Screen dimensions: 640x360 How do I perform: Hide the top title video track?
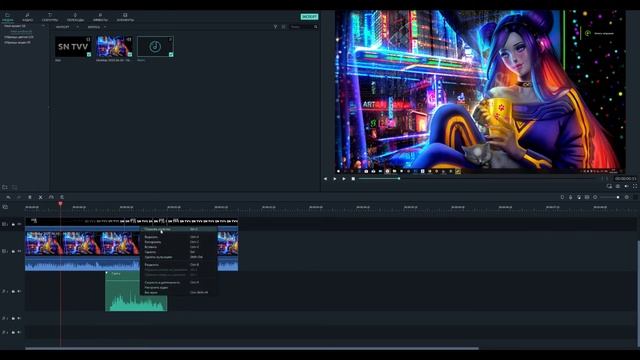point(19,224)
